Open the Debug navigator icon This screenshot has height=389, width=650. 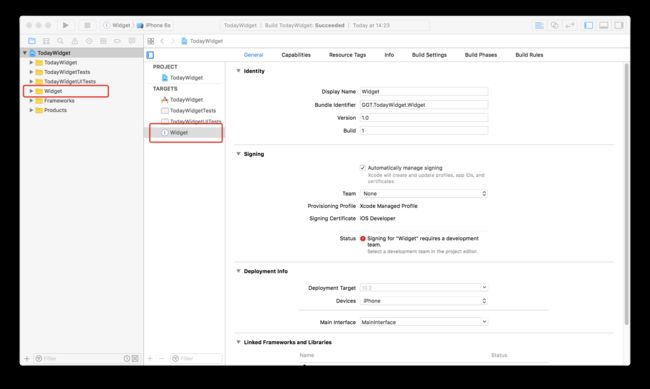tap(103, 41)
